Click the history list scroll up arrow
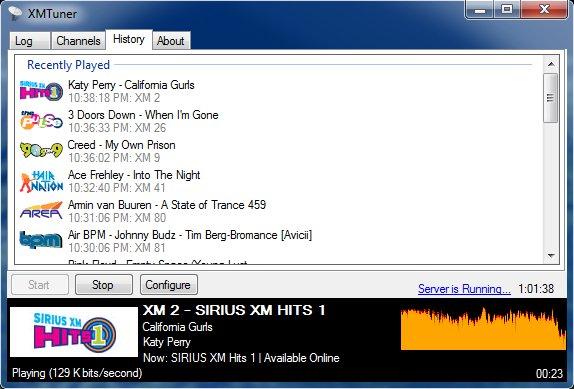 (x=551, y=64)
